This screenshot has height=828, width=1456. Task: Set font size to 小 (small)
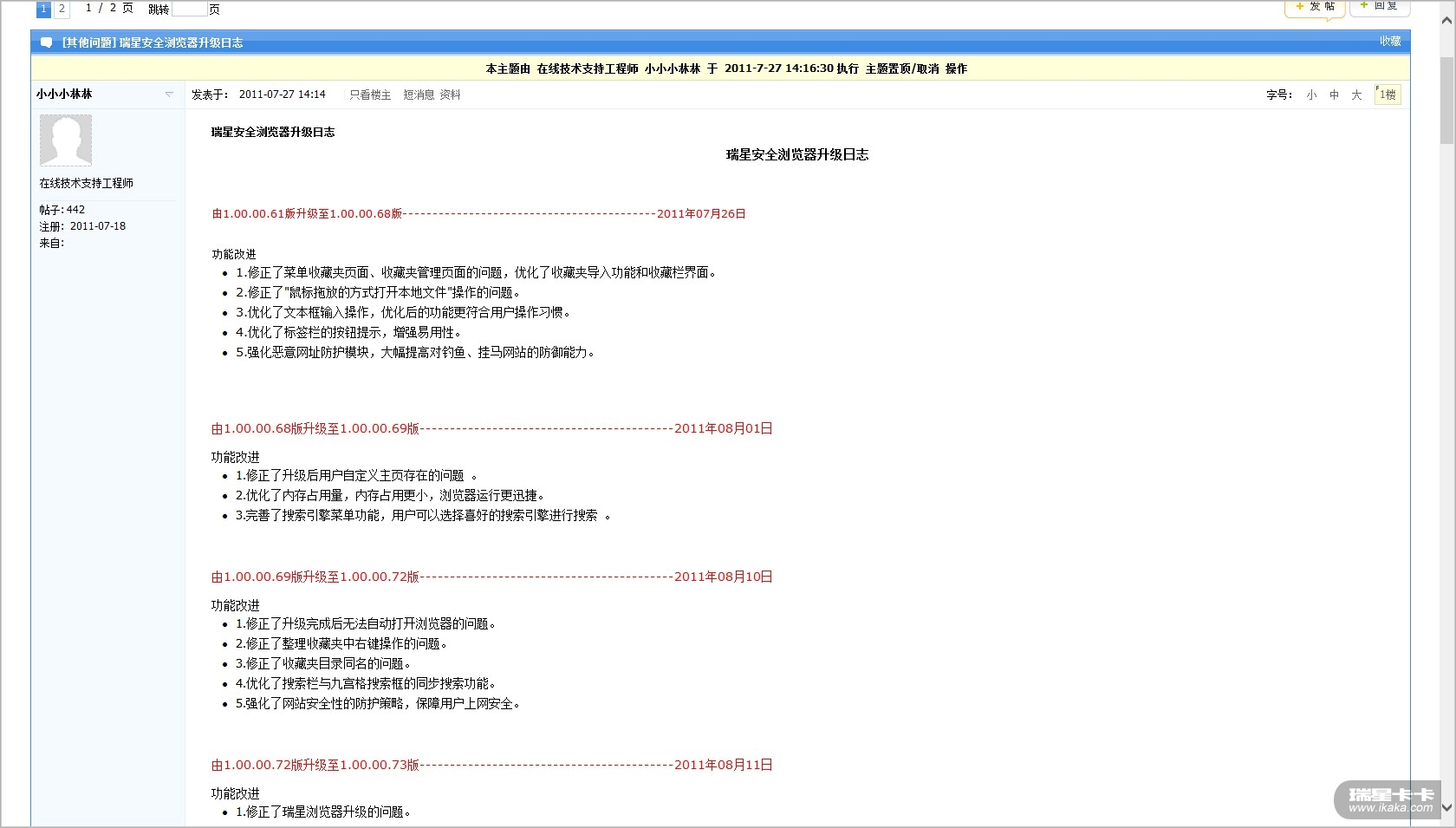pyautogui.click(x=1311, y=95)
